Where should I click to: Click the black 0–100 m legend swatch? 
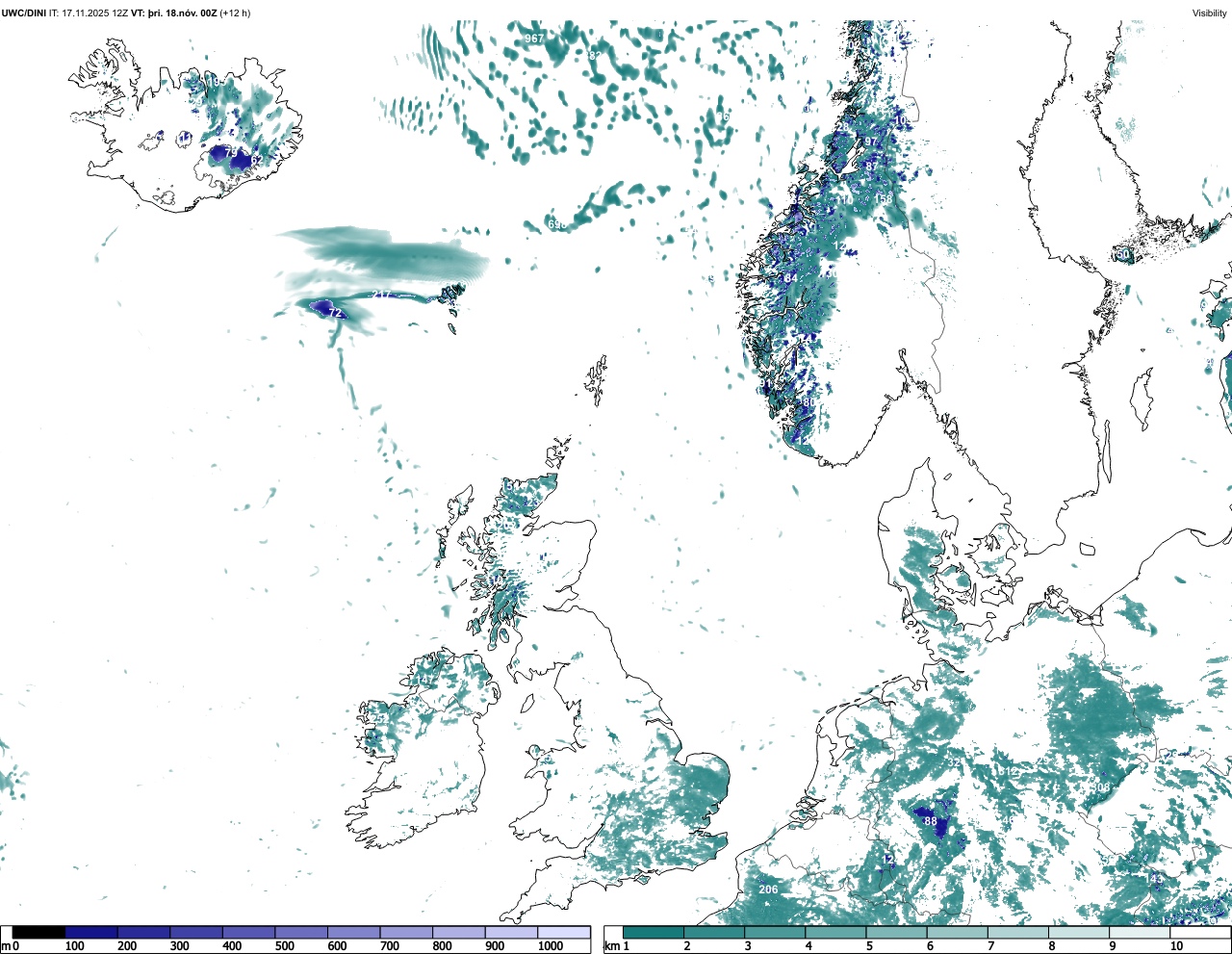click(38, 933)
